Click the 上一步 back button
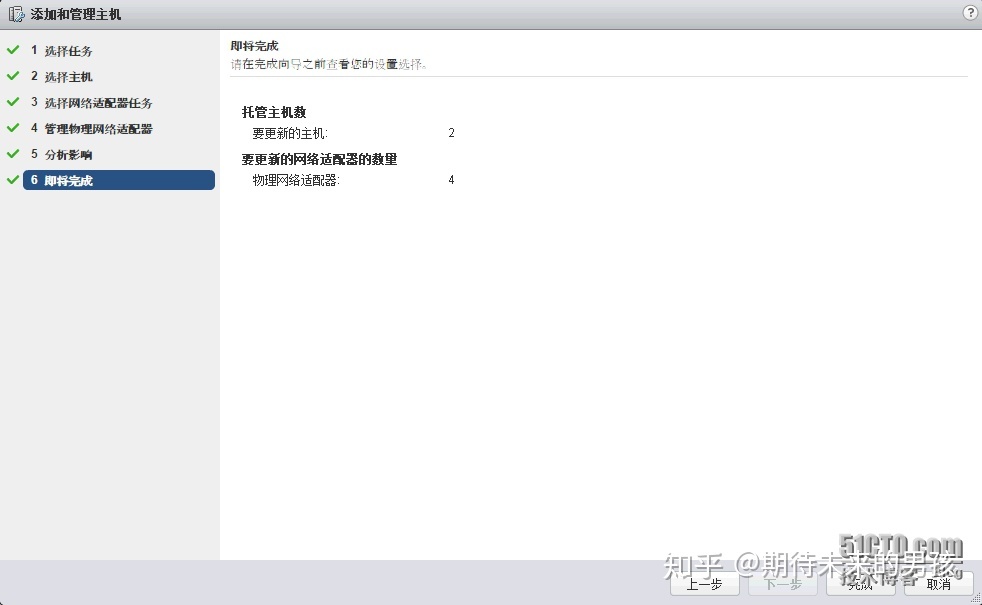This screenshot has width=982, height=605. click(705, 584)
